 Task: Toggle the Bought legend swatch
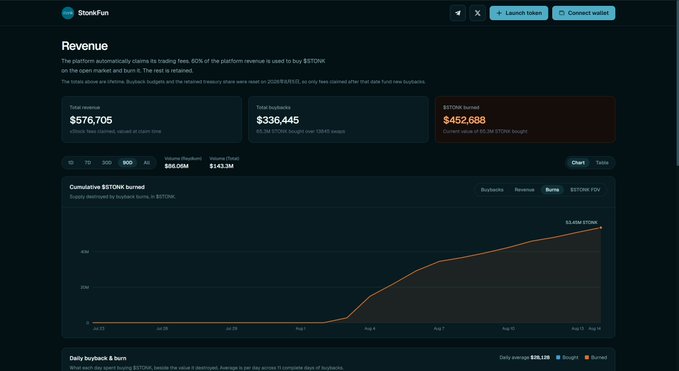click(558, 358)
